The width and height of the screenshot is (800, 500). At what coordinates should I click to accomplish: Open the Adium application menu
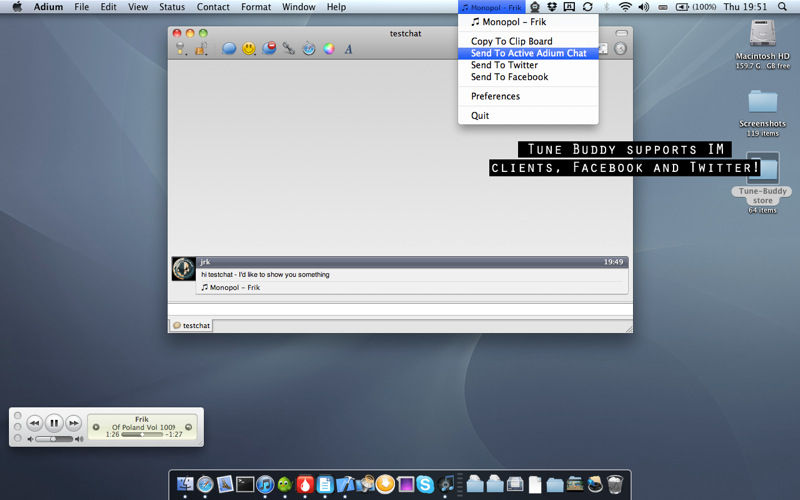[x=48, y=7]
